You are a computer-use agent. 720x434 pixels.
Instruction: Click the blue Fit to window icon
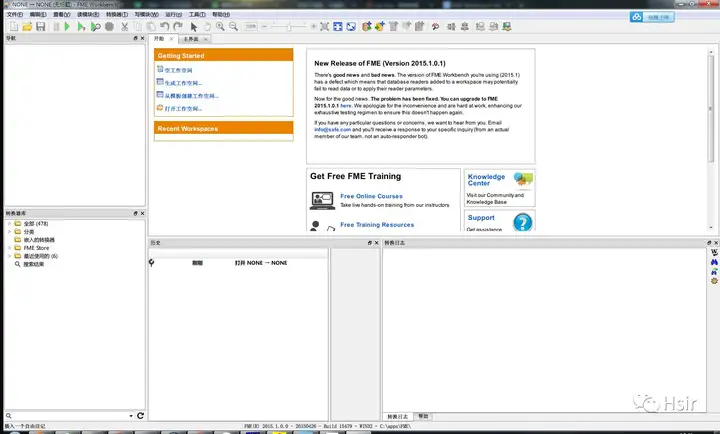[338, 27]
